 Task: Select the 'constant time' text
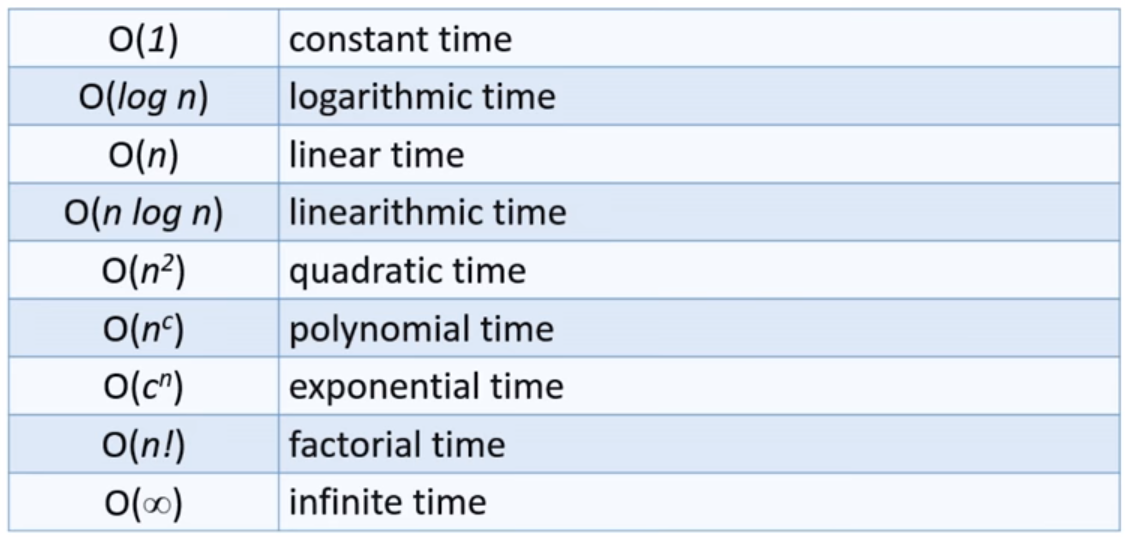click(400, 39)
